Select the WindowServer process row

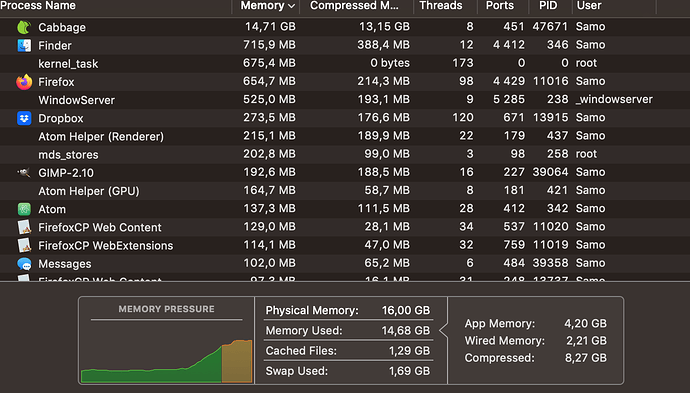[345, 100]
